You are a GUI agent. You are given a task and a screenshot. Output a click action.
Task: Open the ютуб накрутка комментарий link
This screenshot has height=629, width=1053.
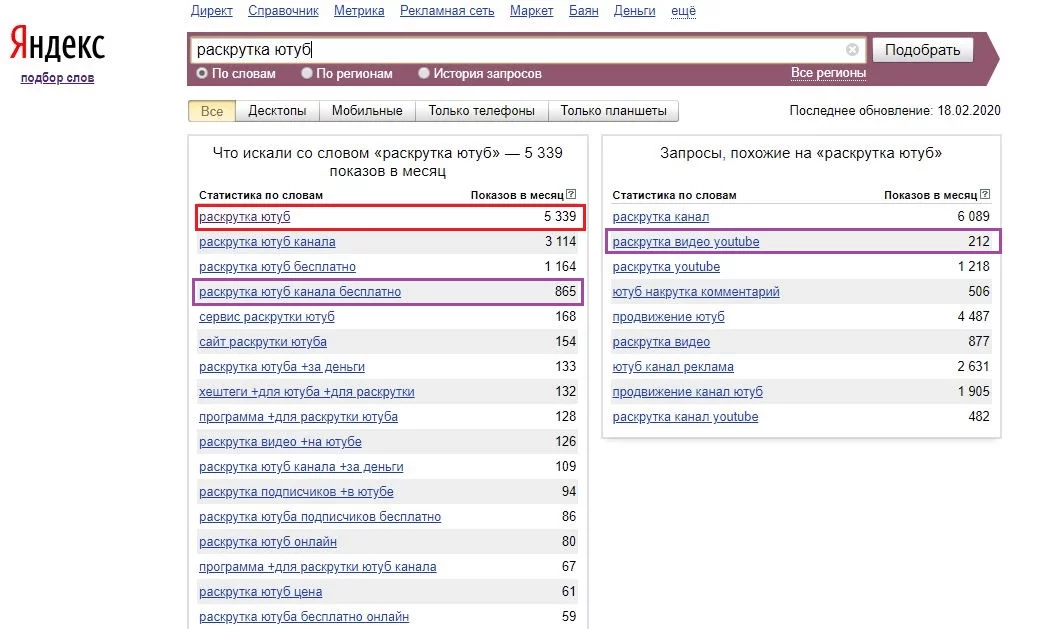tap(696, 292)
